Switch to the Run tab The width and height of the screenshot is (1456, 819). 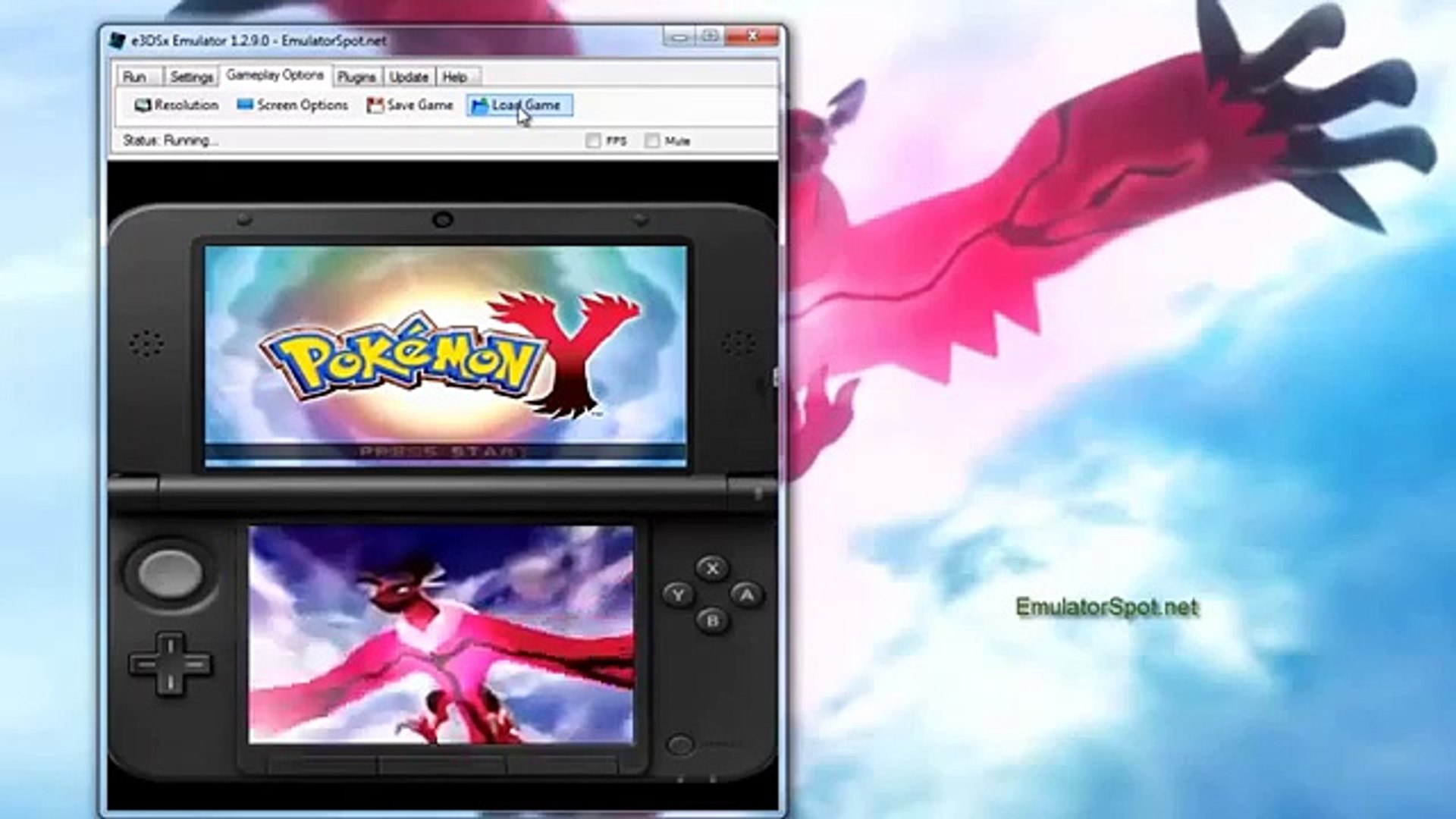pyautogui.click(x=135, y=77)
